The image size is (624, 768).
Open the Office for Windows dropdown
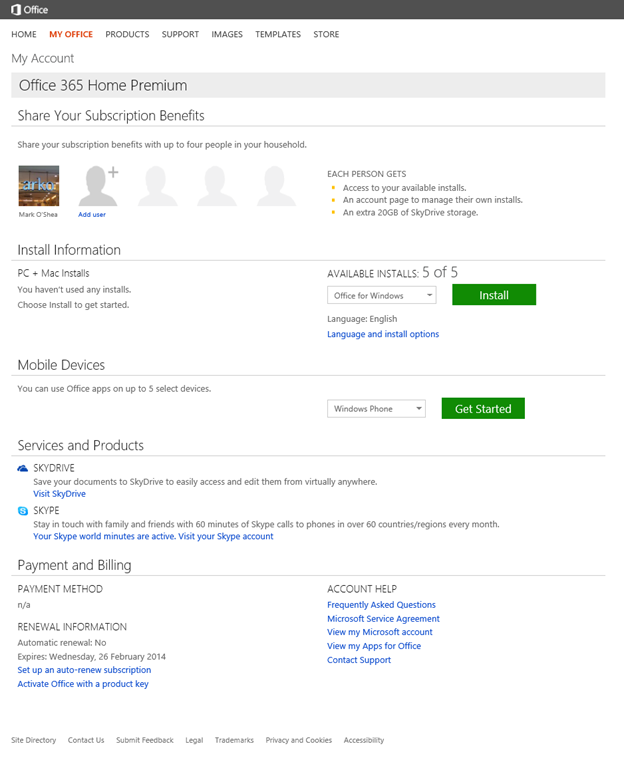click(x=382, y=296)
